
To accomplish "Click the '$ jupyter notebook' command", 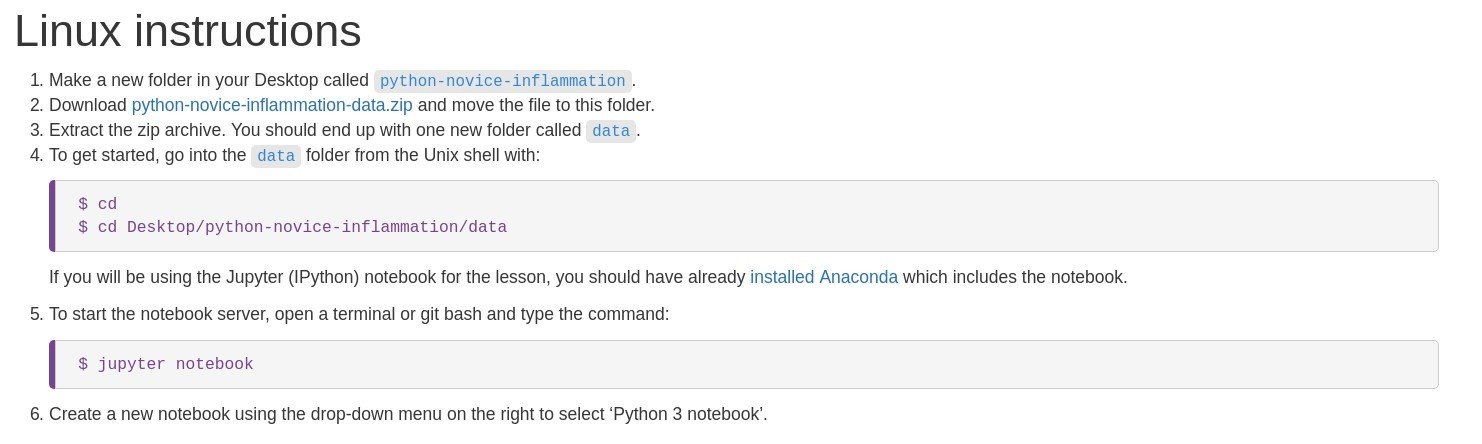I will tap(166, 364).
